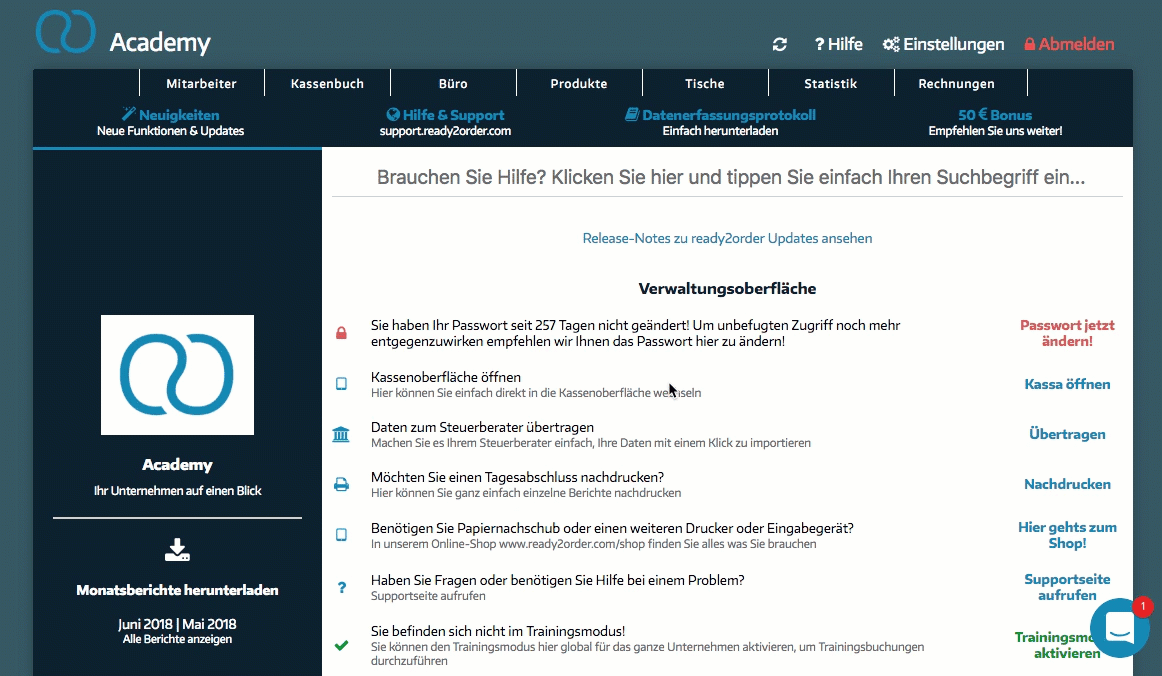Image resolution: width=1162 pixels, height=676 pixels.
Task: Click 'Möchten Sie einen Tagesabschluss nachdrucken?' text
Action: tap(517, 477)
